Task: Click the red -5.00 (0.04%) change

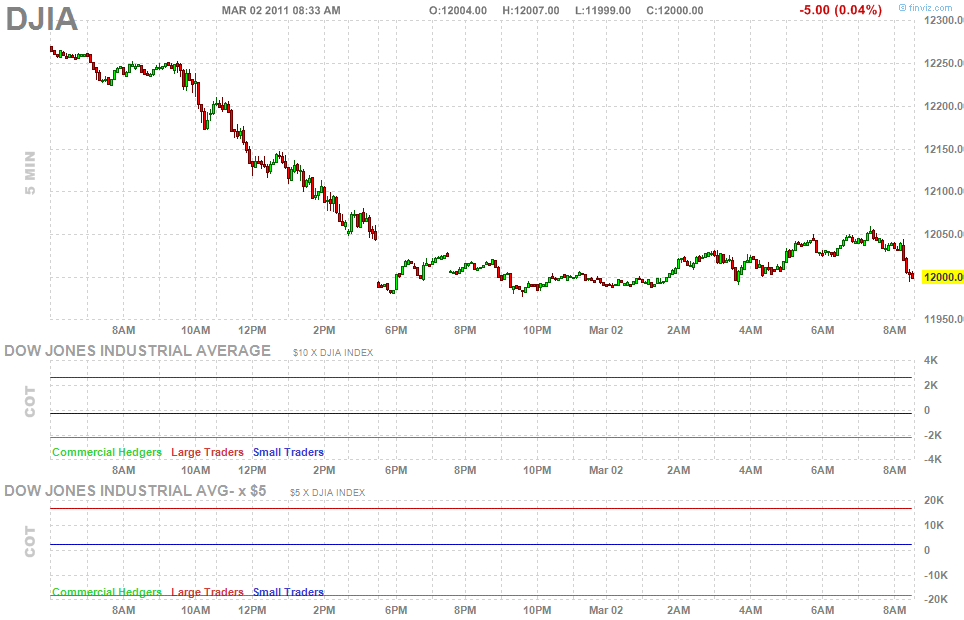Action: pyautogui.click(x=840, y=10)
